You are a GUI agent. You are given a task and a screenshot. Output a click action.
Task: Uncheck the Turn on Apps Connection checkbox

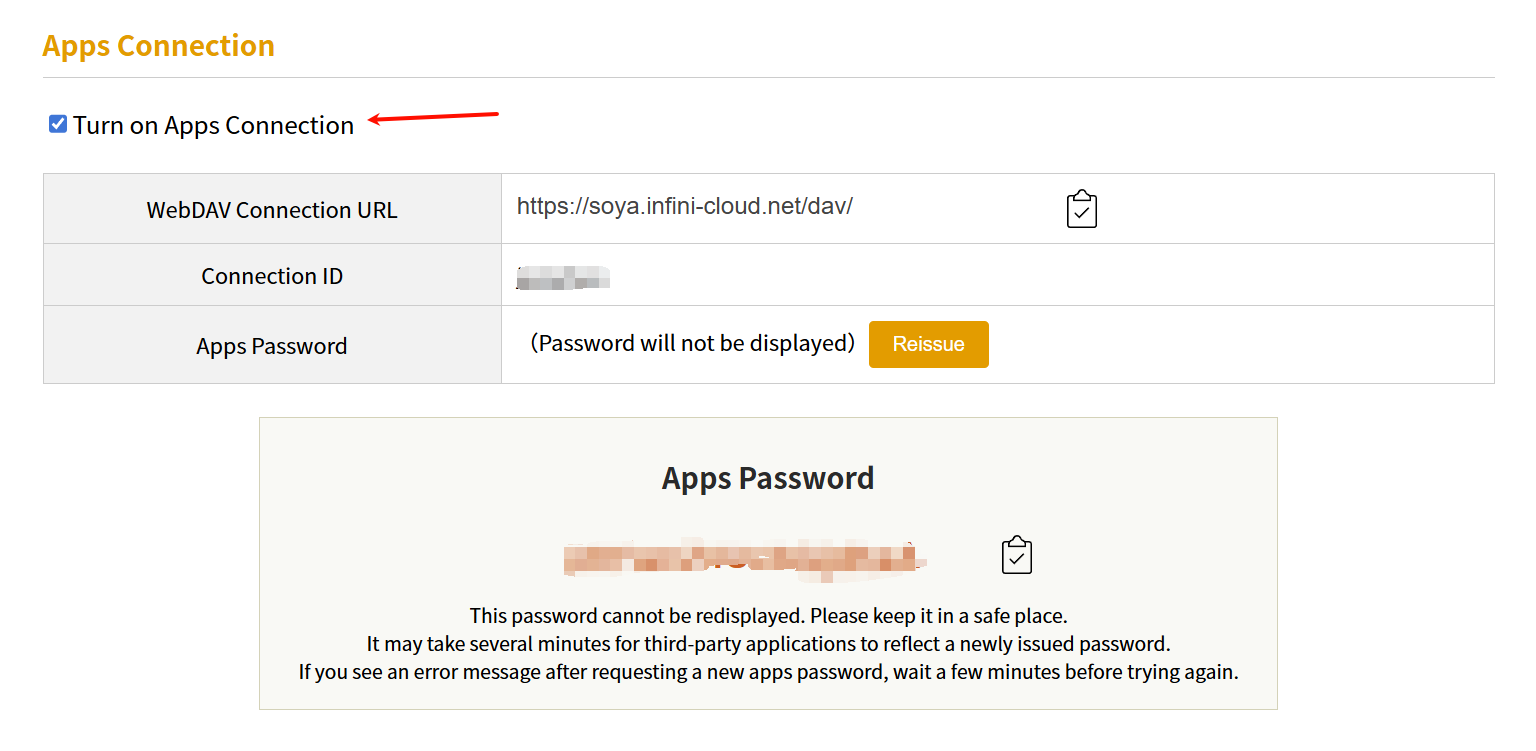click(58, 124)
